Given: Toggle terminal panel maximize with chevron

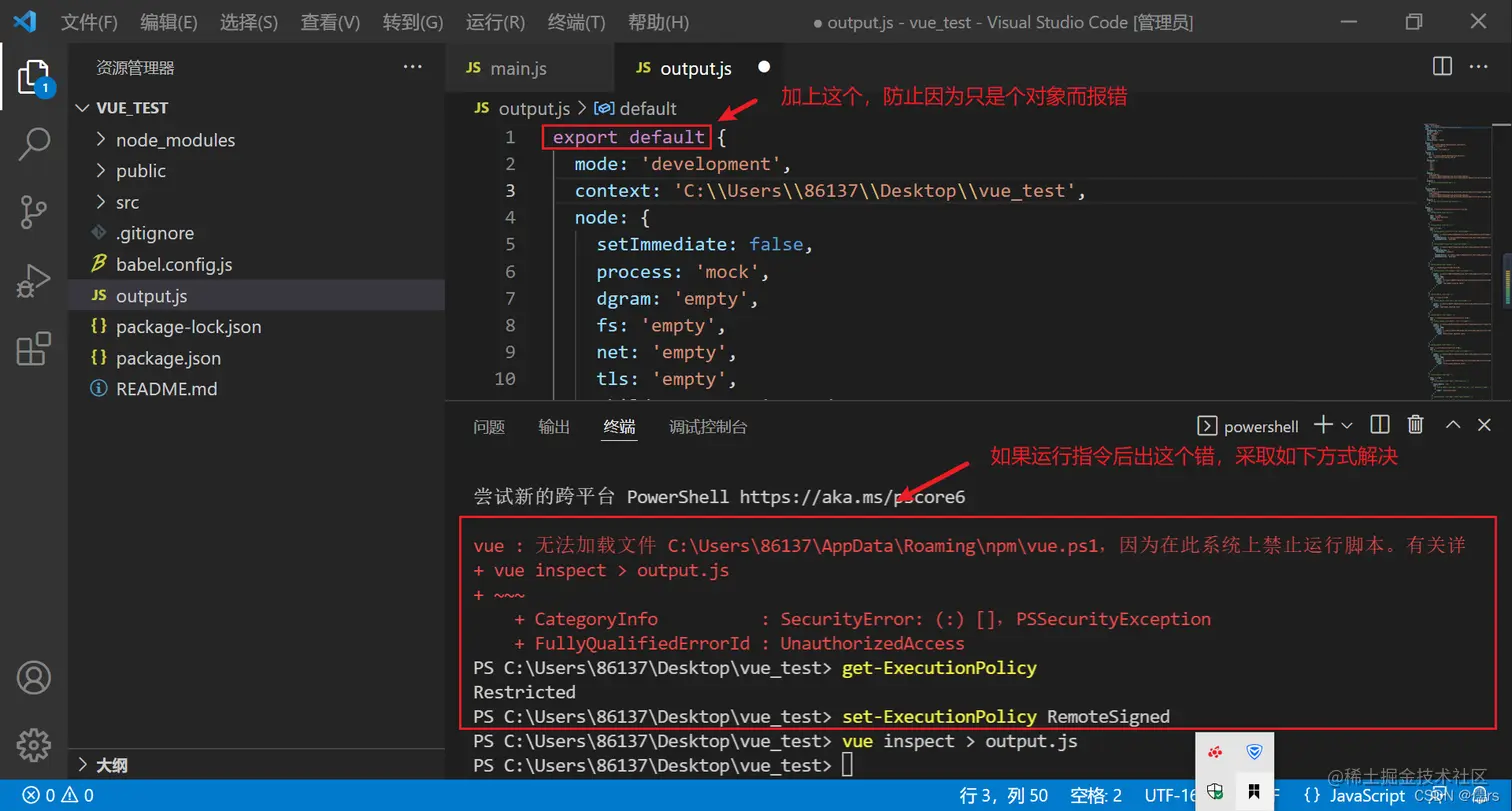Looking at the screenshot, I should (1452, 424).
